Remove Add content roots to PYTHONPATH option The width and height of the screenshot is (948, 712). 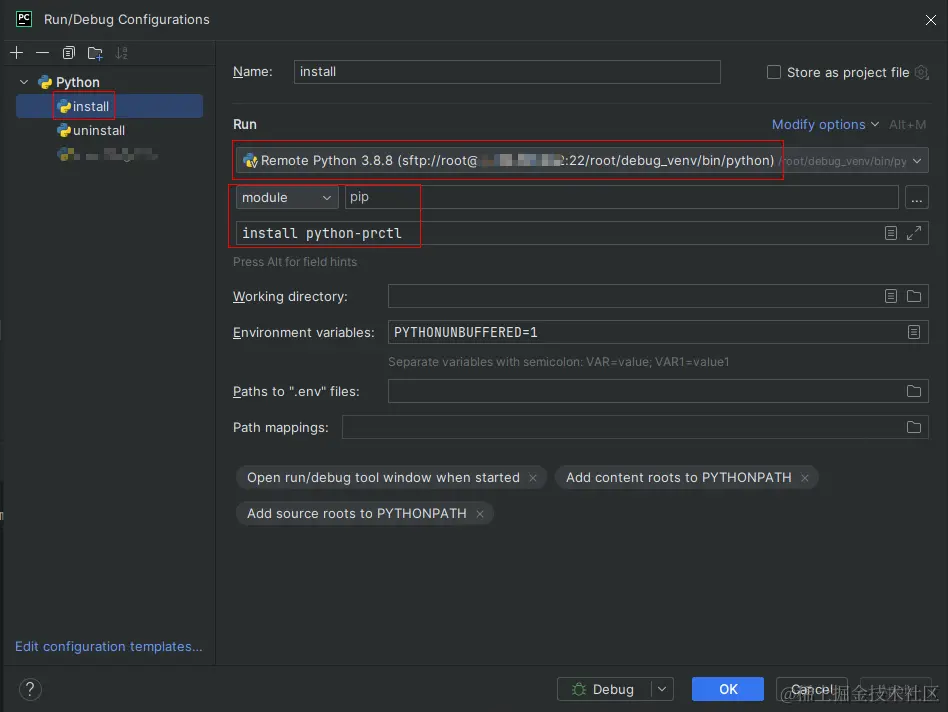(x=805, y=478)
